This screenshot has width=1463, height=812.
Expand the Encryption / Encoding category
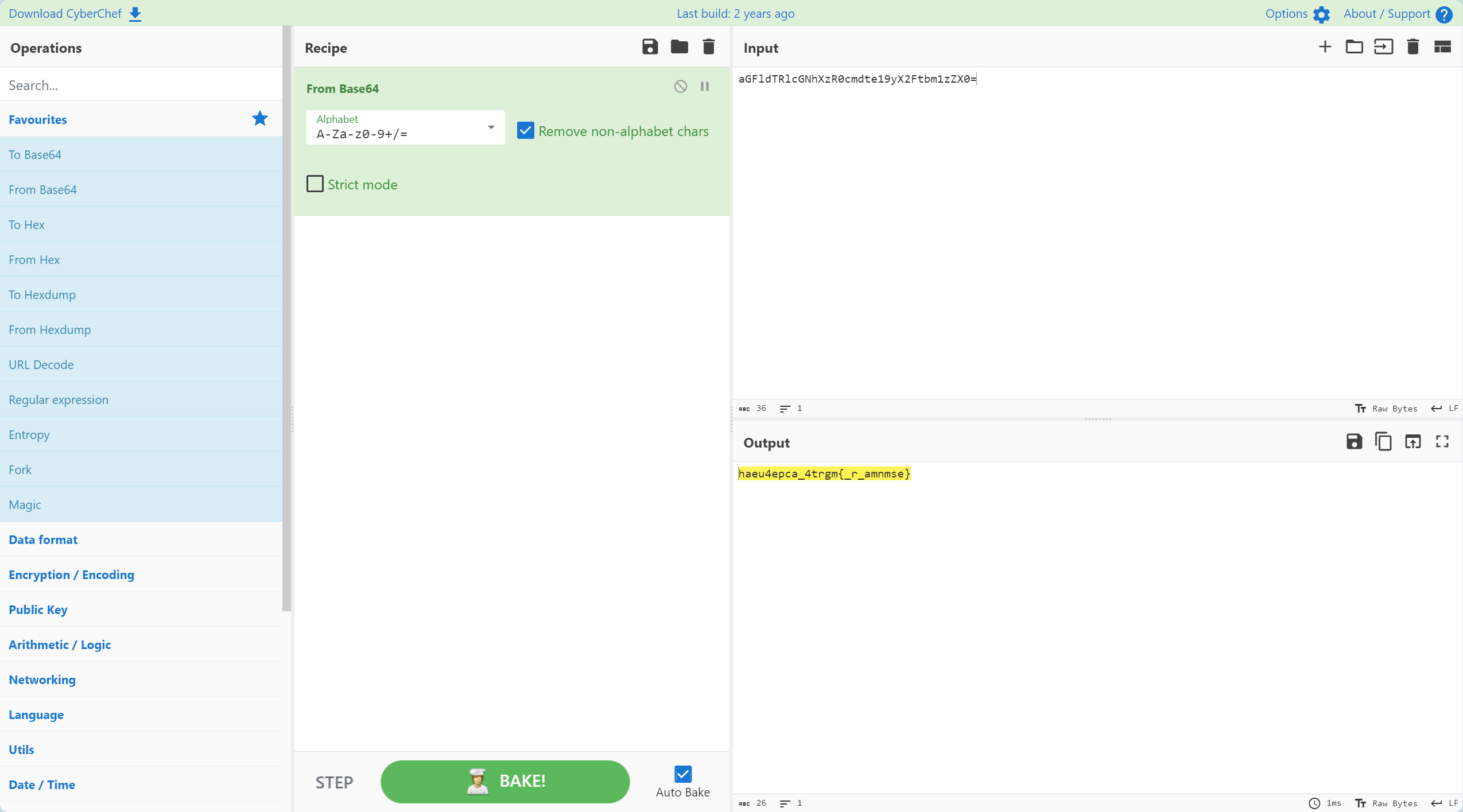(x=71, y=574)
